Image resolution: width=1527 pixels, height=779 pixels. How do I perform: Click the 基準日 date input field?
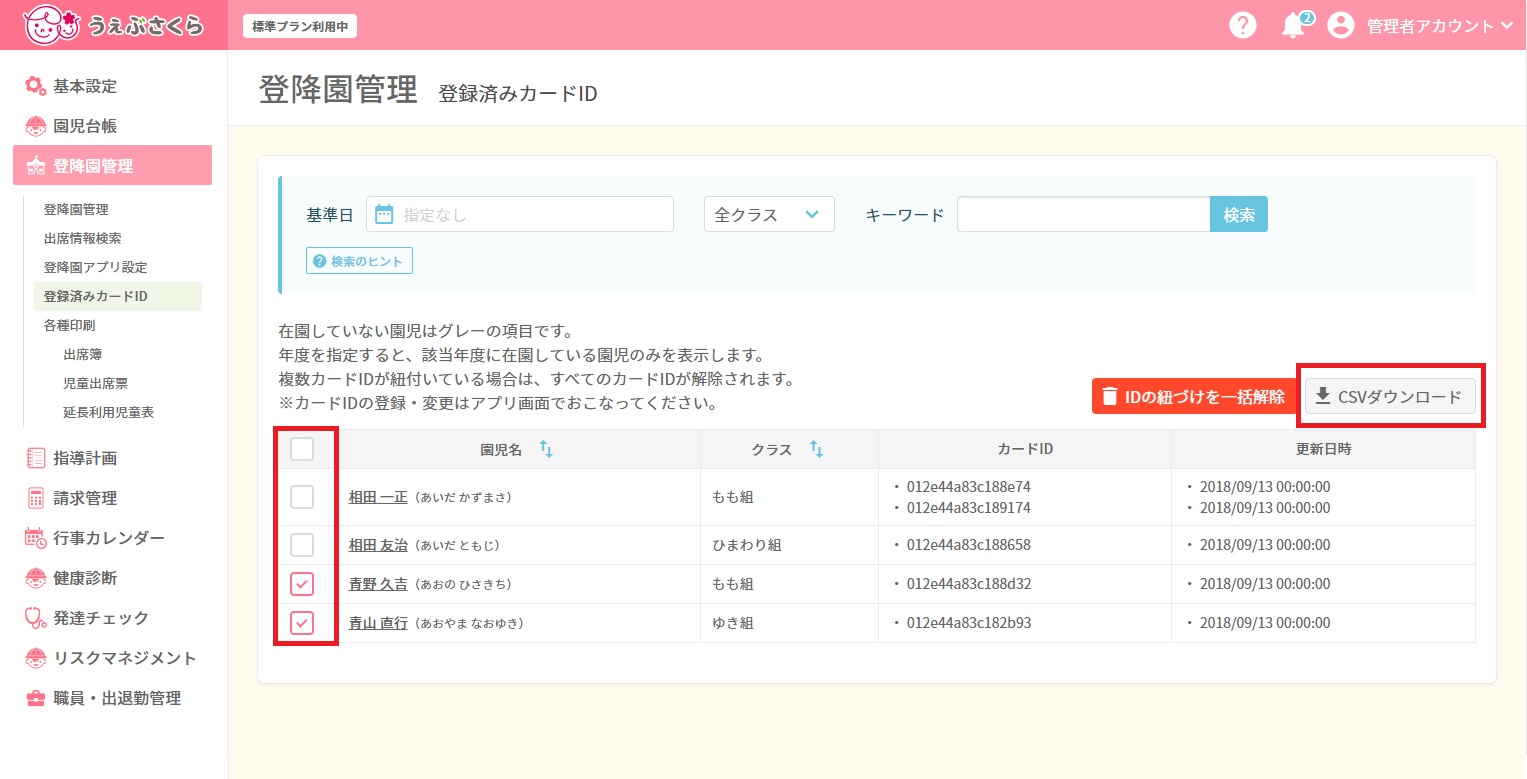[520, 214]
